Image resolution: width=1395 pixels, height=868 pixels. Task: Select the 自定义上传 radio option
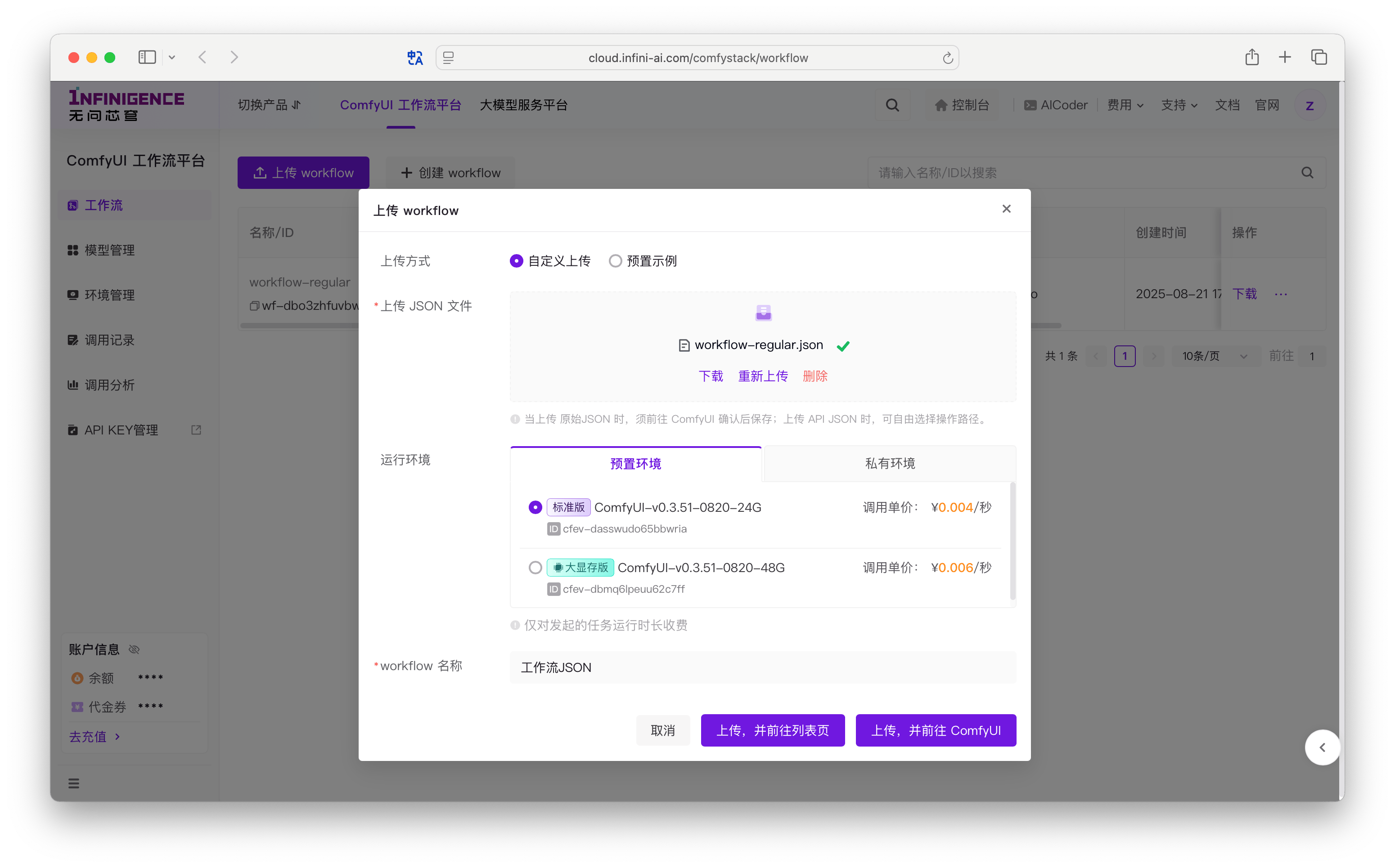(516, 261)
